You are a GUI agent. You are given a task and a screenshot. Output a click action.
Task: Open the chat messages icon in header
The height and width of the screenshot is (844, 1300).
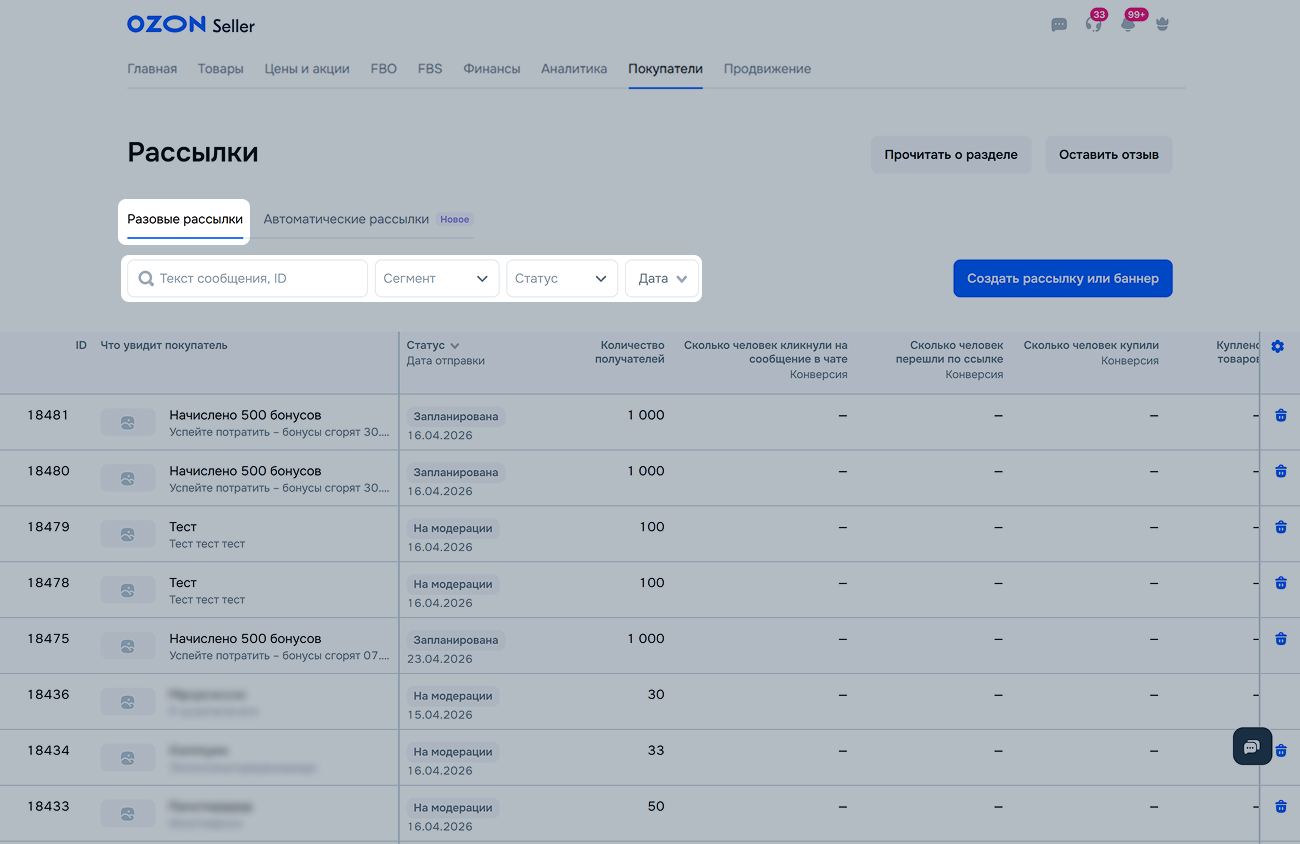click(1059, 25)
